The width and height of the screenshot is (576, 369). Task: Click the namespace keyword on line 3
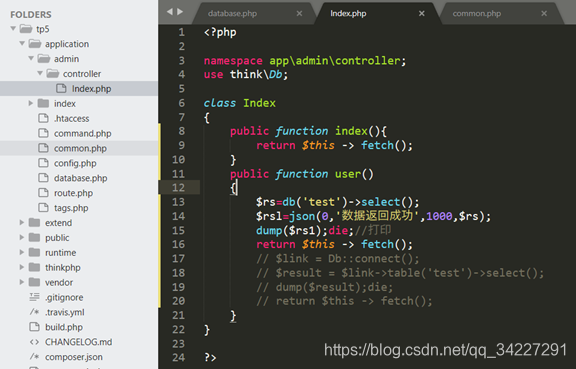[x=233, y=61]
